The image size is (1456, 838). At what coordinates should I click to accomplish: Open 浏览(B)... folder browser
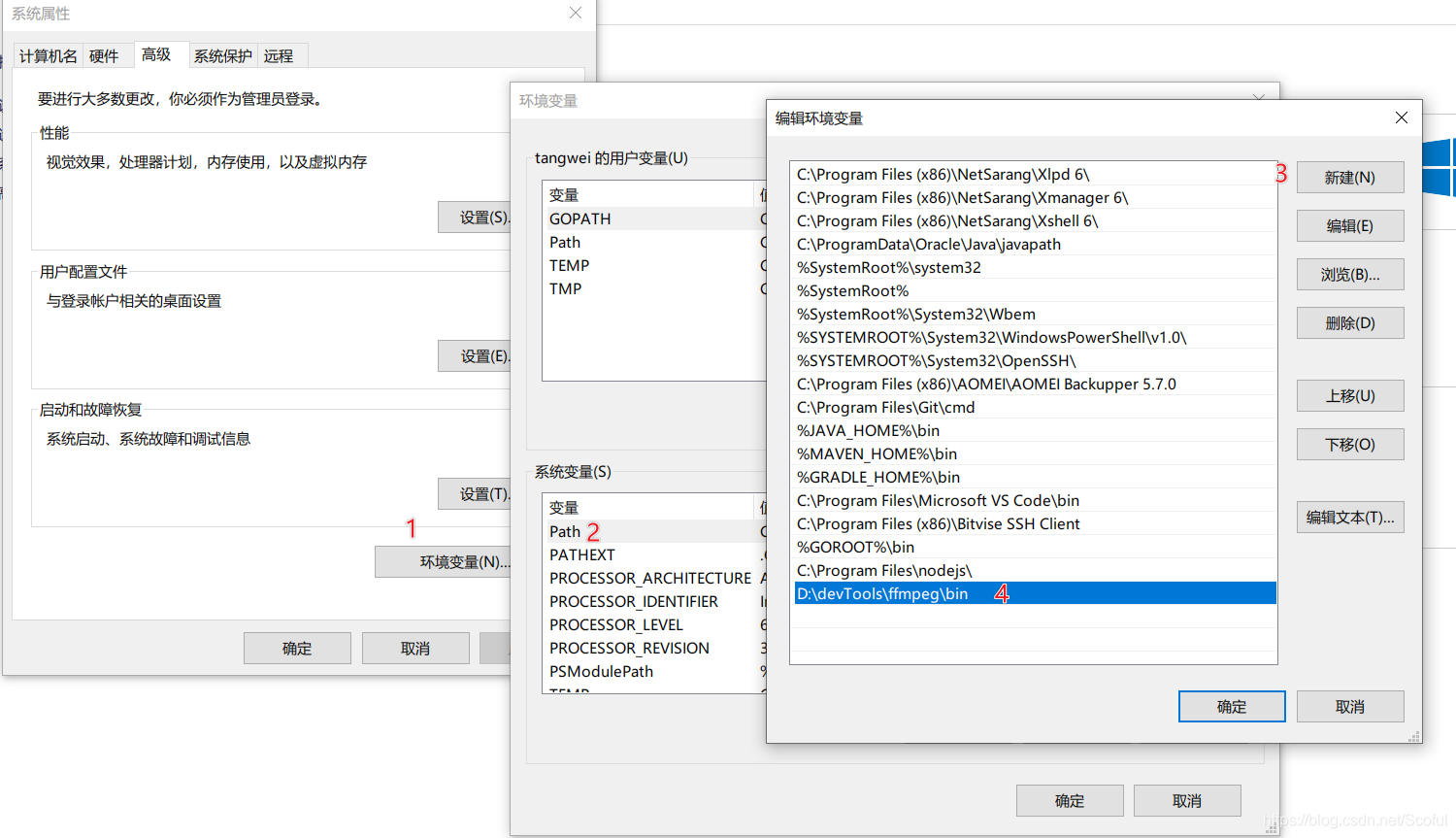[1350, 275]
